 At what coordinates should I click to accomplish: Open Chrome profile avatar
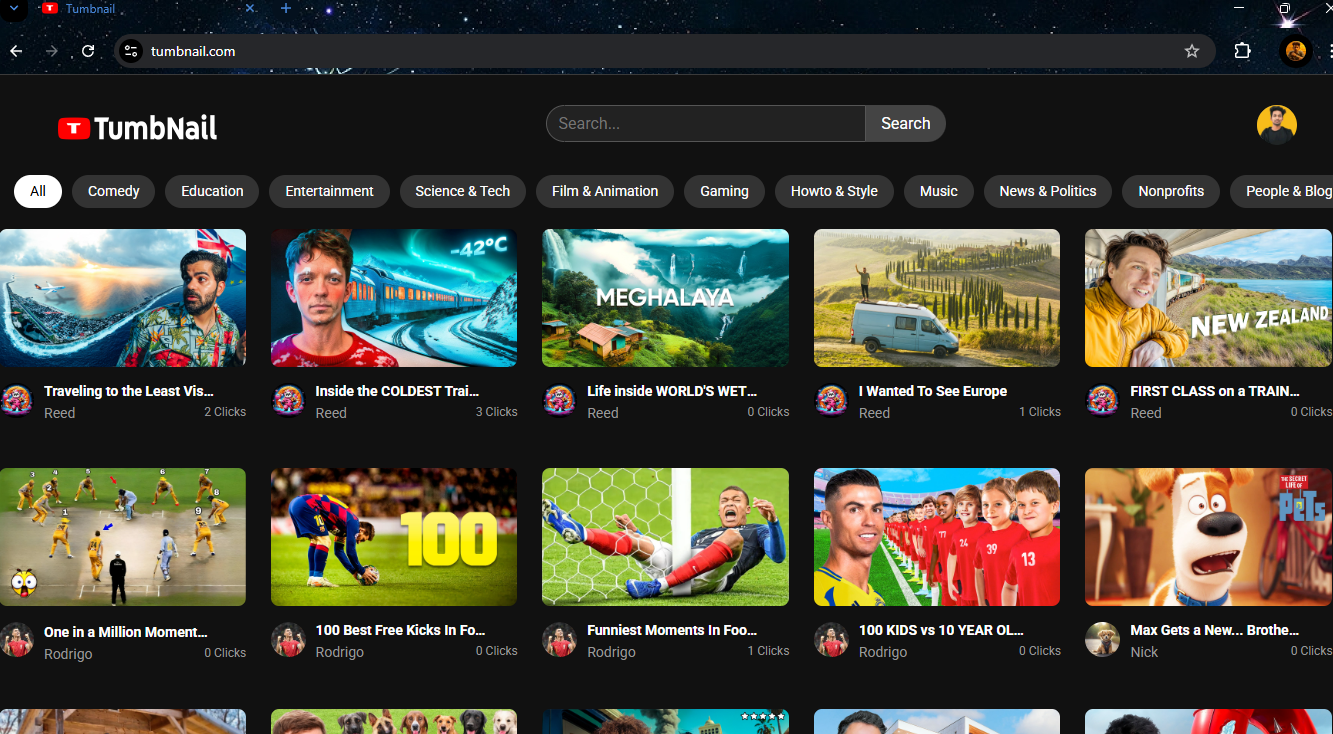coord(1295,51)
